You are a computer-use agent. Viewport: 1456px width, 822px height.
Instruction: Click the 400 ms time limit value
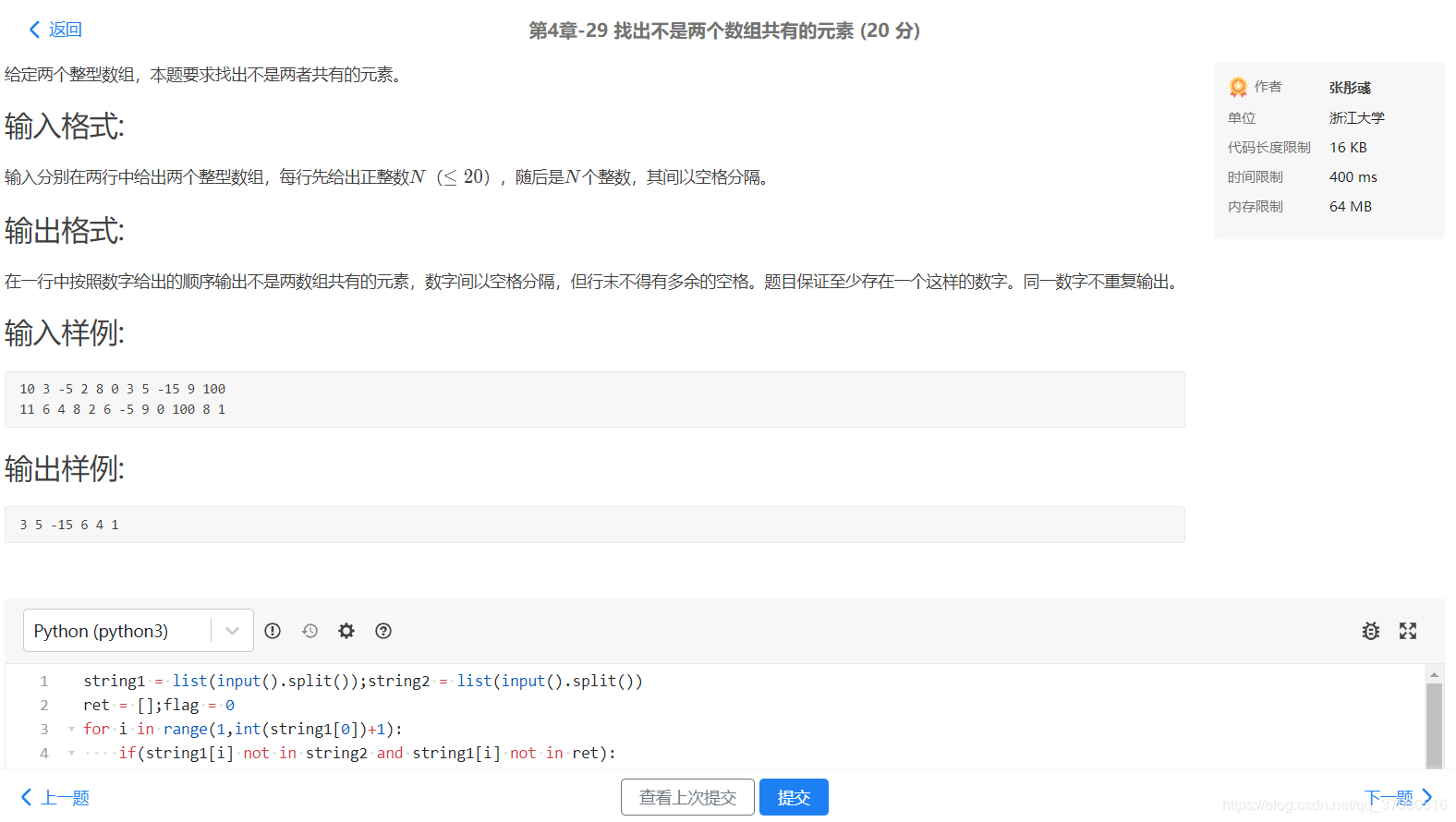point(1353,176)
